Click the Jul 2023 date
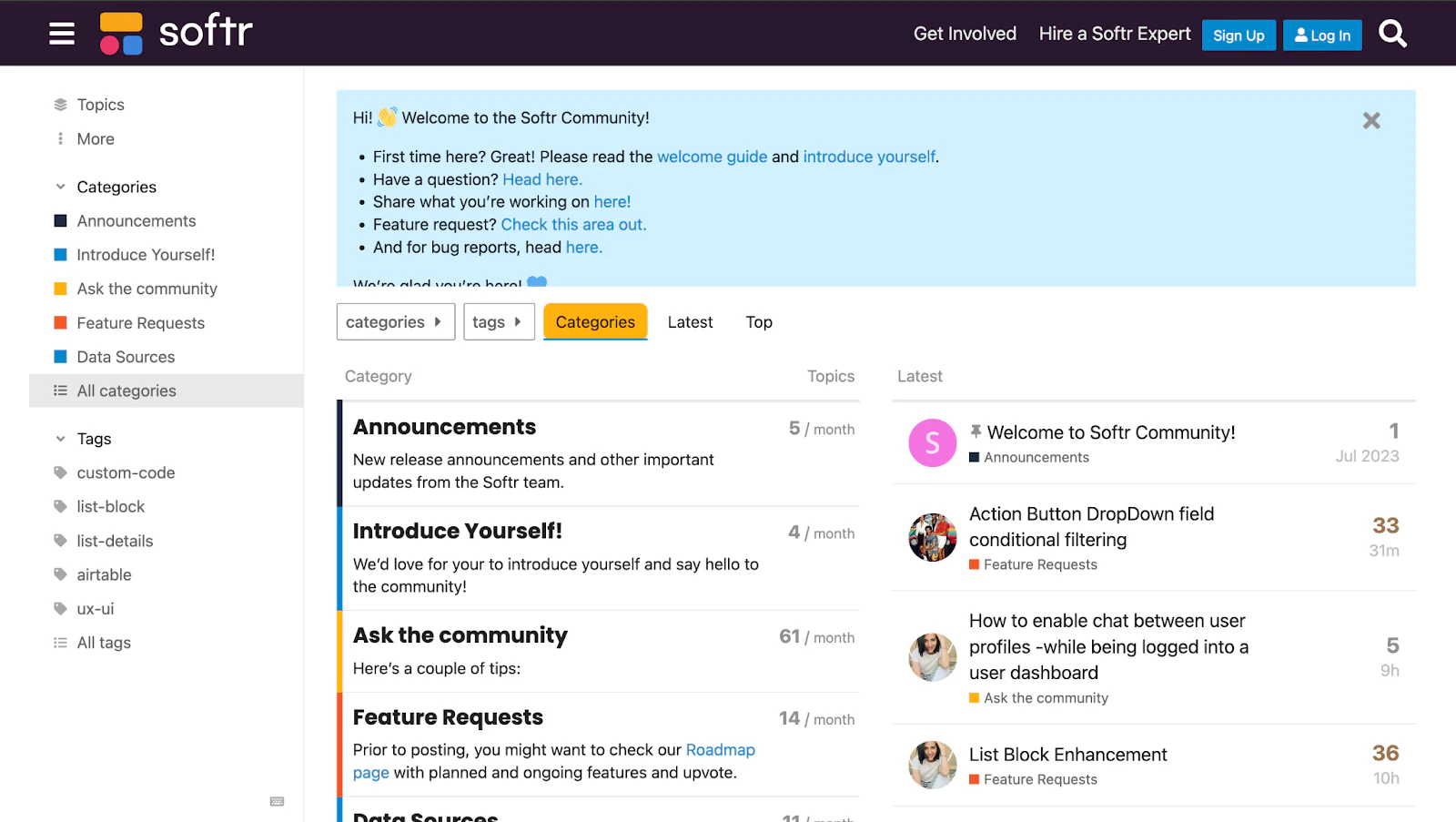 pyautogui.click(x=1367, y=456)
